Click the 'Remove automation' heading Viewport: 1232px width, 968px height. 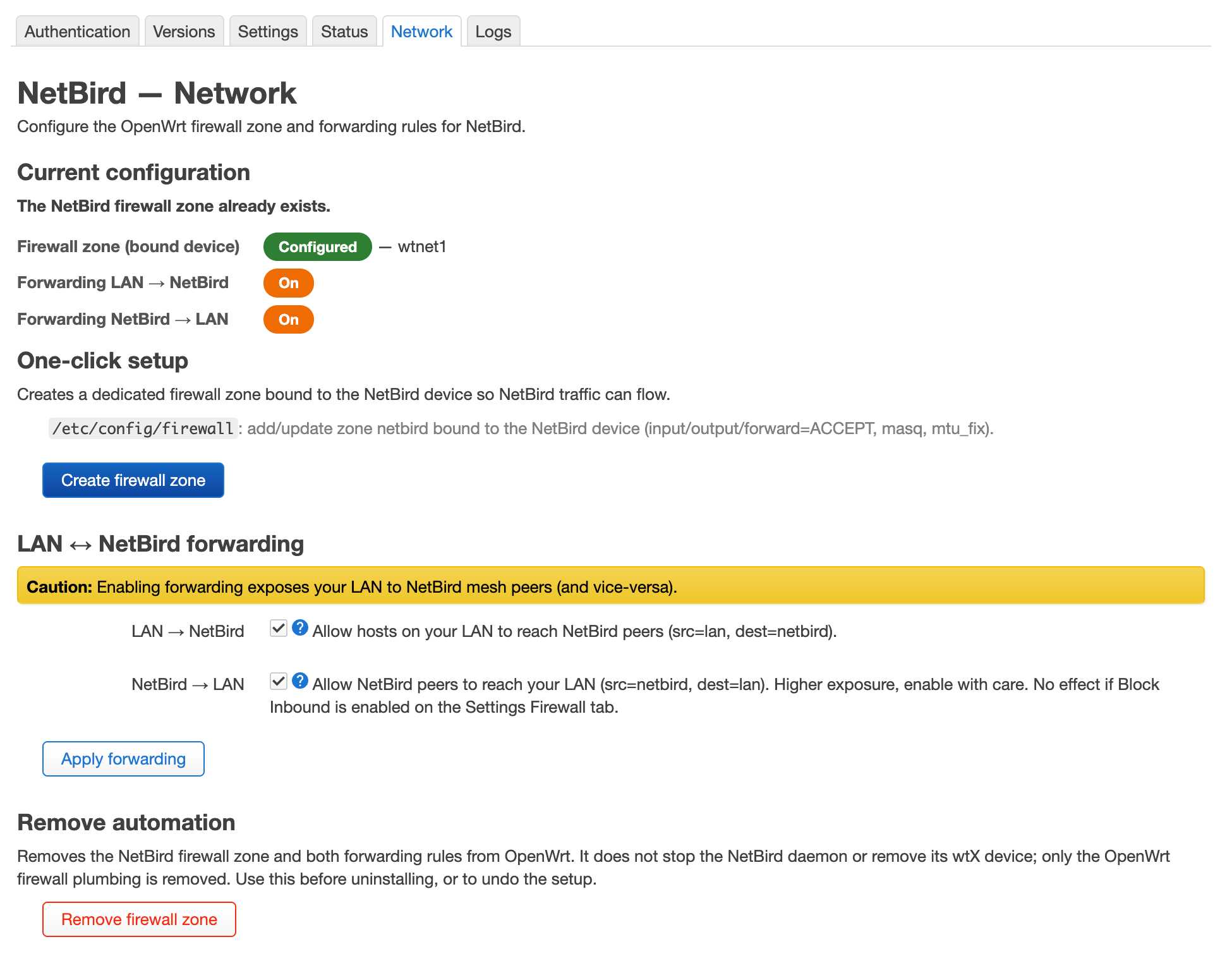point(126,823)
